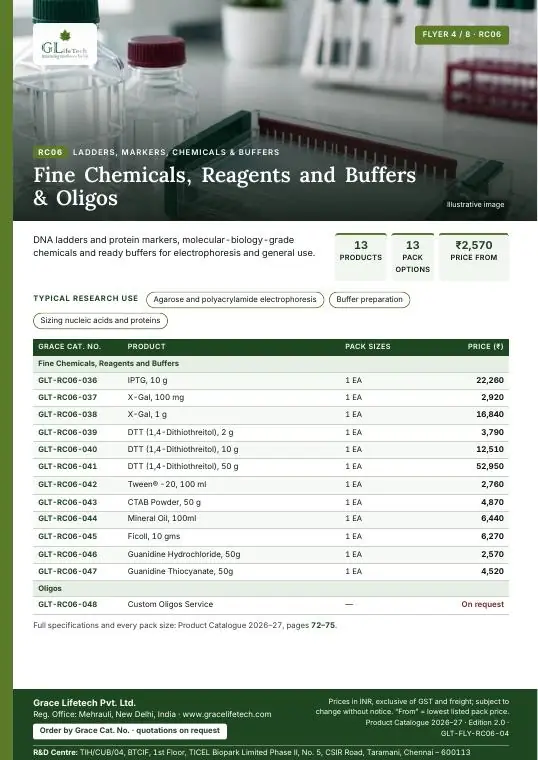
Task: Click catalog number GLT-RC06-048
Action: [x=67, y=604]
